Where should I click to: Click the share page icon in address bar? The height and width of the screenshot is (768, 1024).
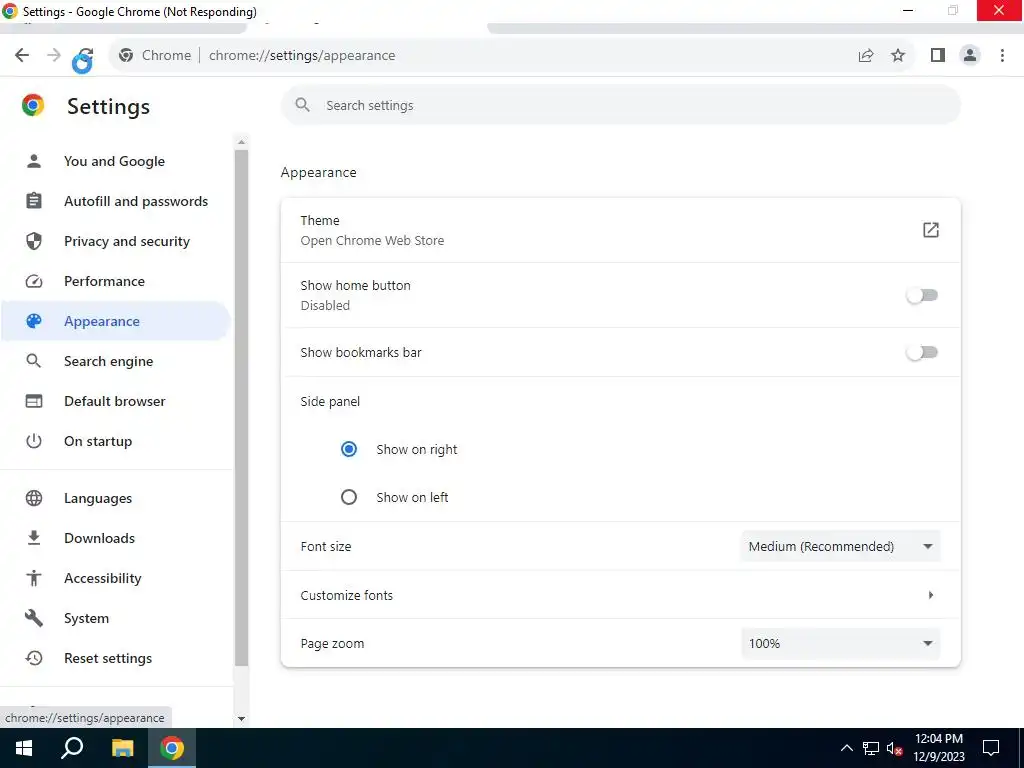pos(866,56)
